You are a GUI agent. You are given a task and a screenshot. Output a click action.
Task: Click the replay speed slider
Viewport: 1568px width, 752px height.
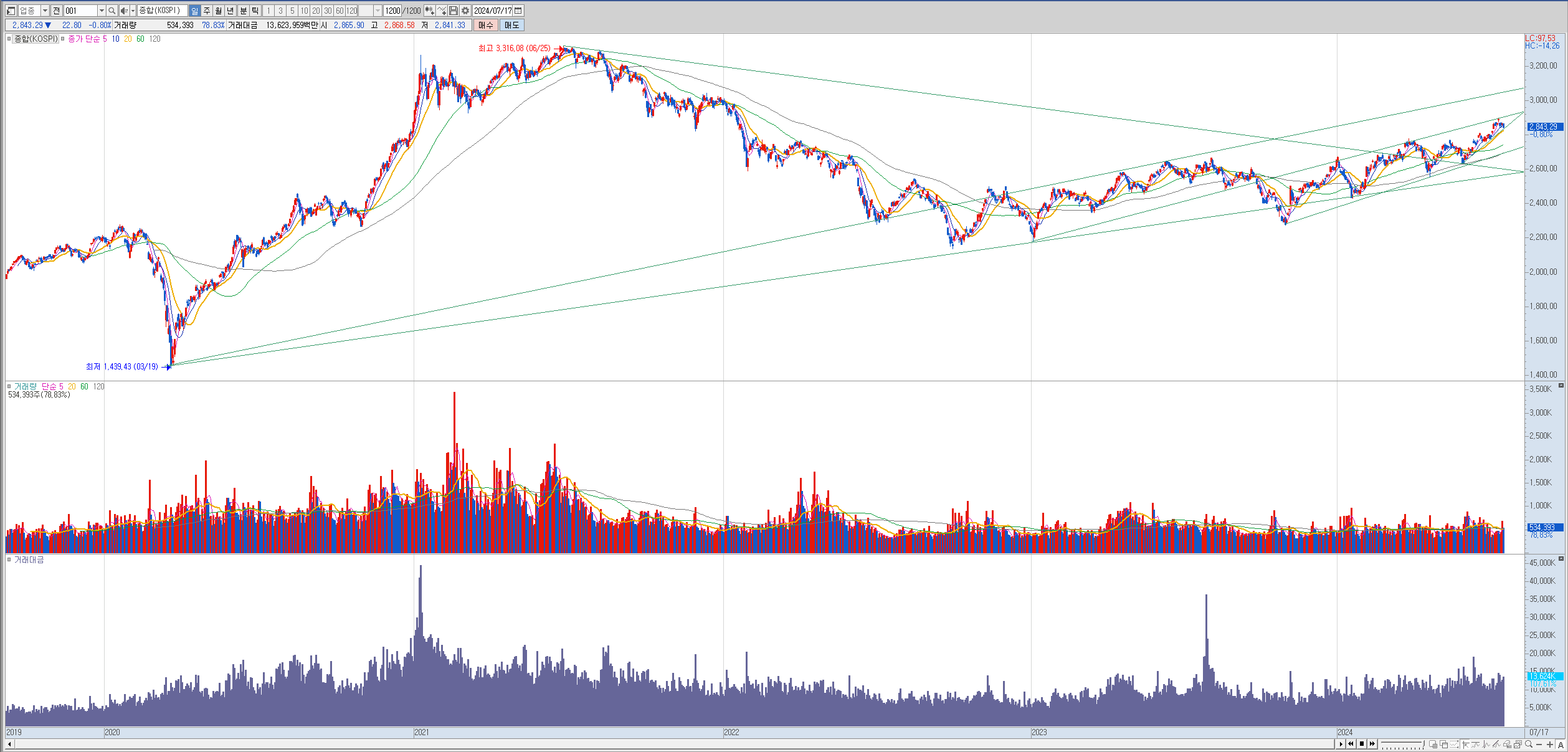pyautogui.click(x=1403, y=744)
